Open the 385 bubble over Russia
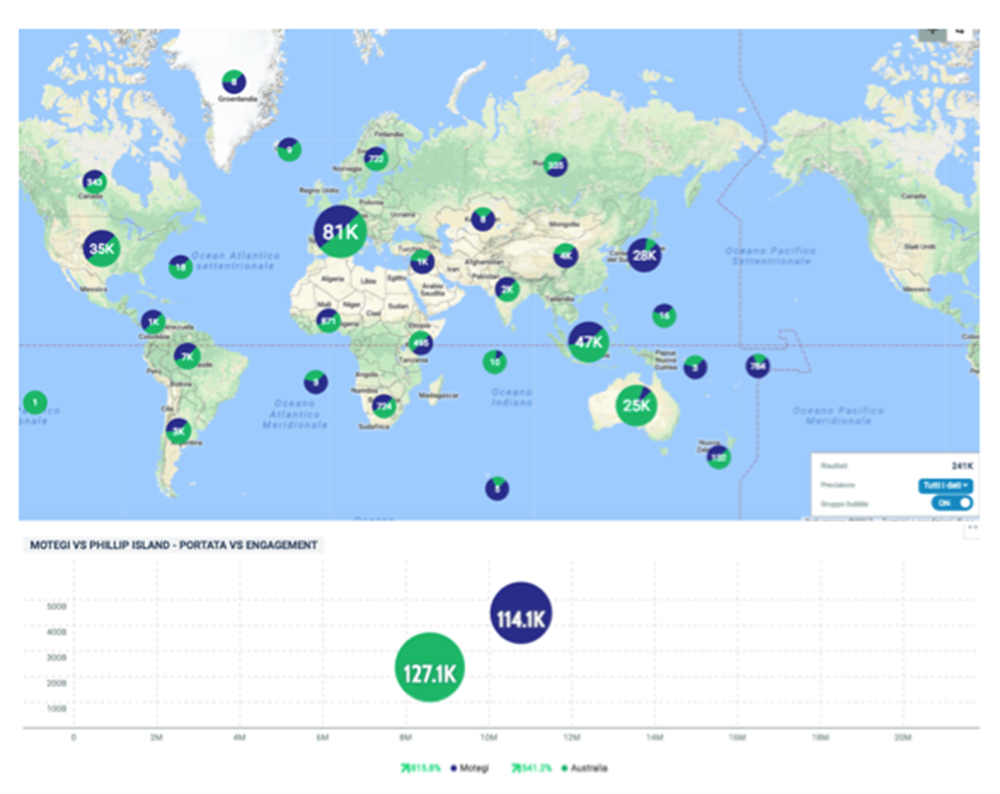The width and height of the screenshot is (1000, 794). 555,165
